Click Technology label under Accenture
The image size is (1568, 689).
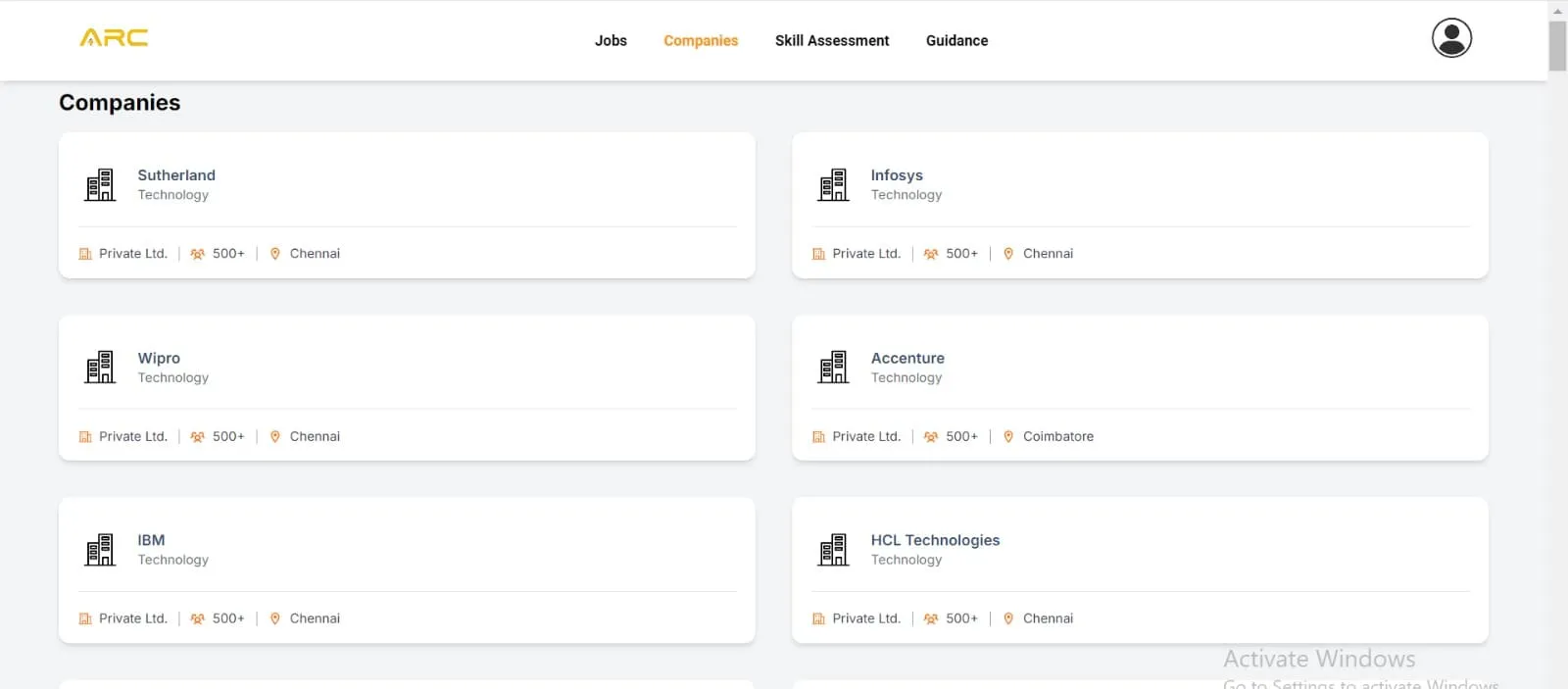(x=906, y=378)
